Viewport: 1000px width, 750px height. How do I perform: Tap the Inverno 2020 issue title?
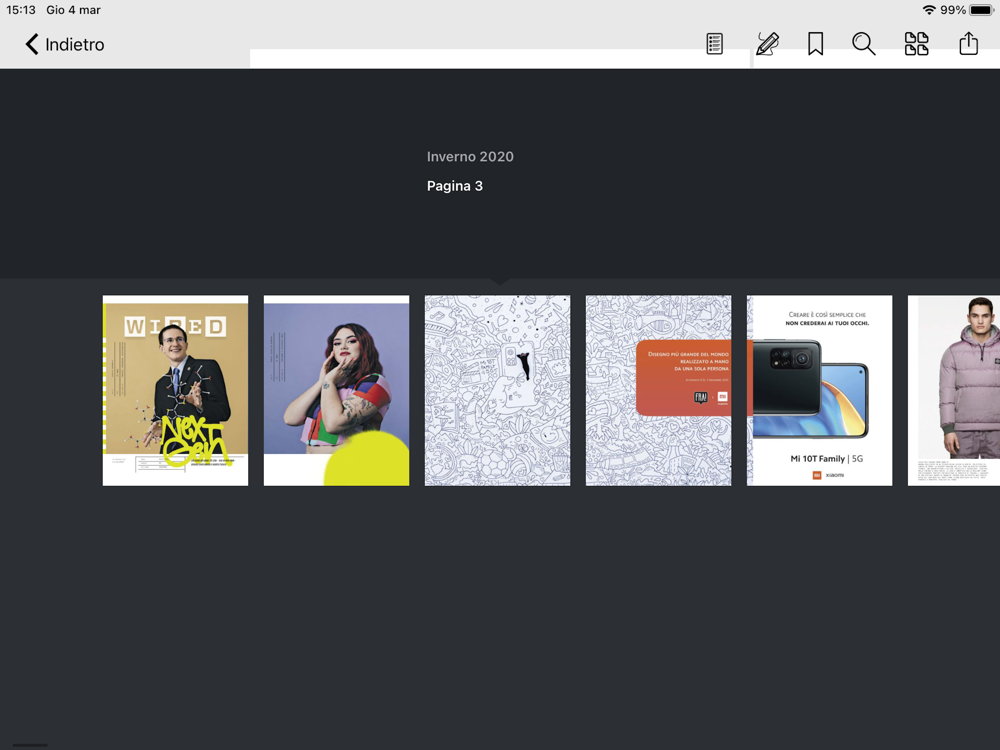click(x=470, y=157)
